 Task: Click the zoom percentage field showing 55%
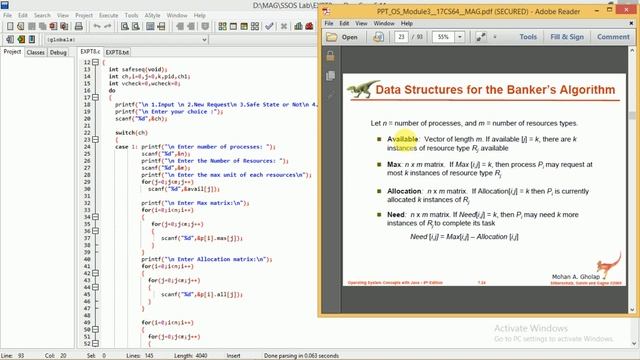click(x=444, y=37)
